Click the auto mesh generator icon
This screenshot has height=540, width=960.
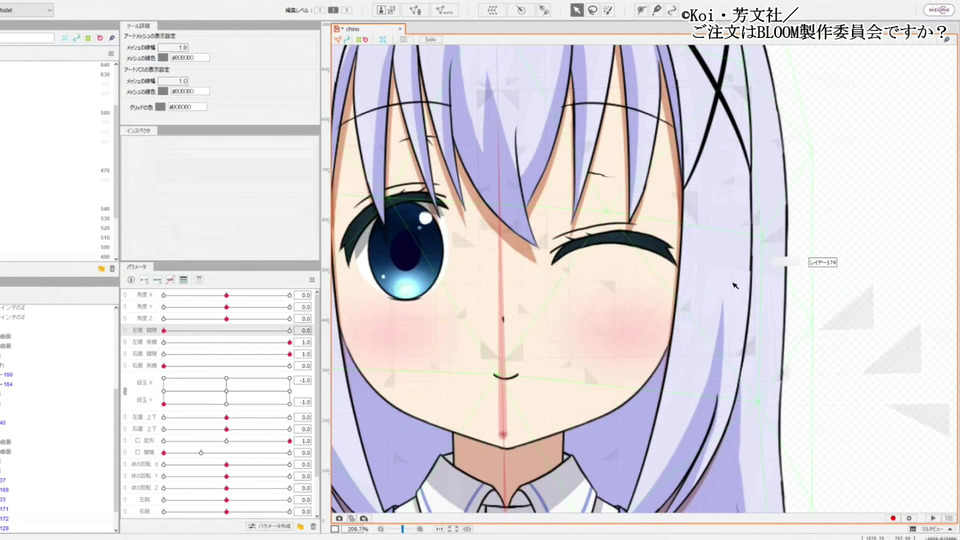443,10
